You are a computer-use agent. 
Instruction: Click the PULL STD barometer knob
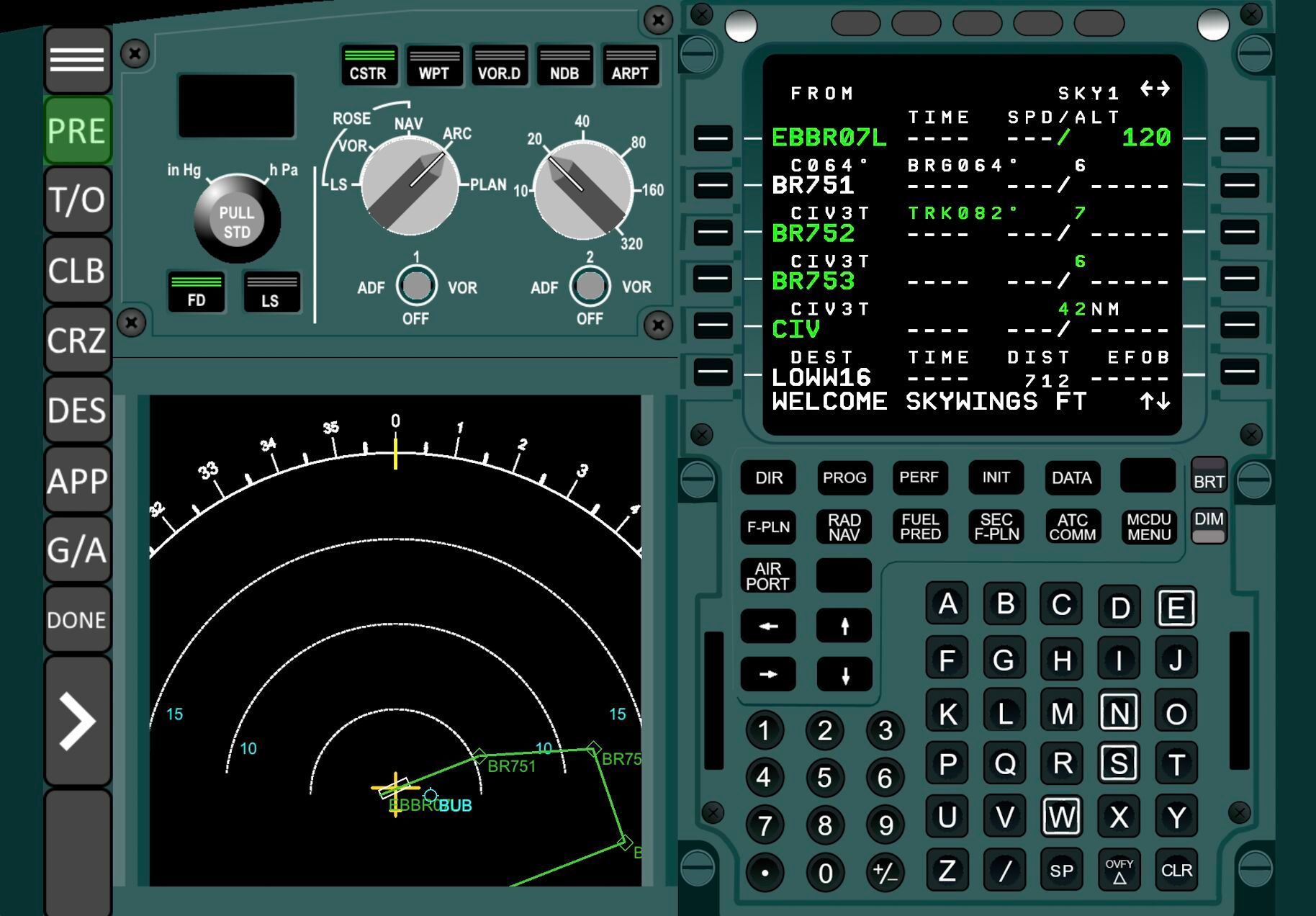coord(236,221)
